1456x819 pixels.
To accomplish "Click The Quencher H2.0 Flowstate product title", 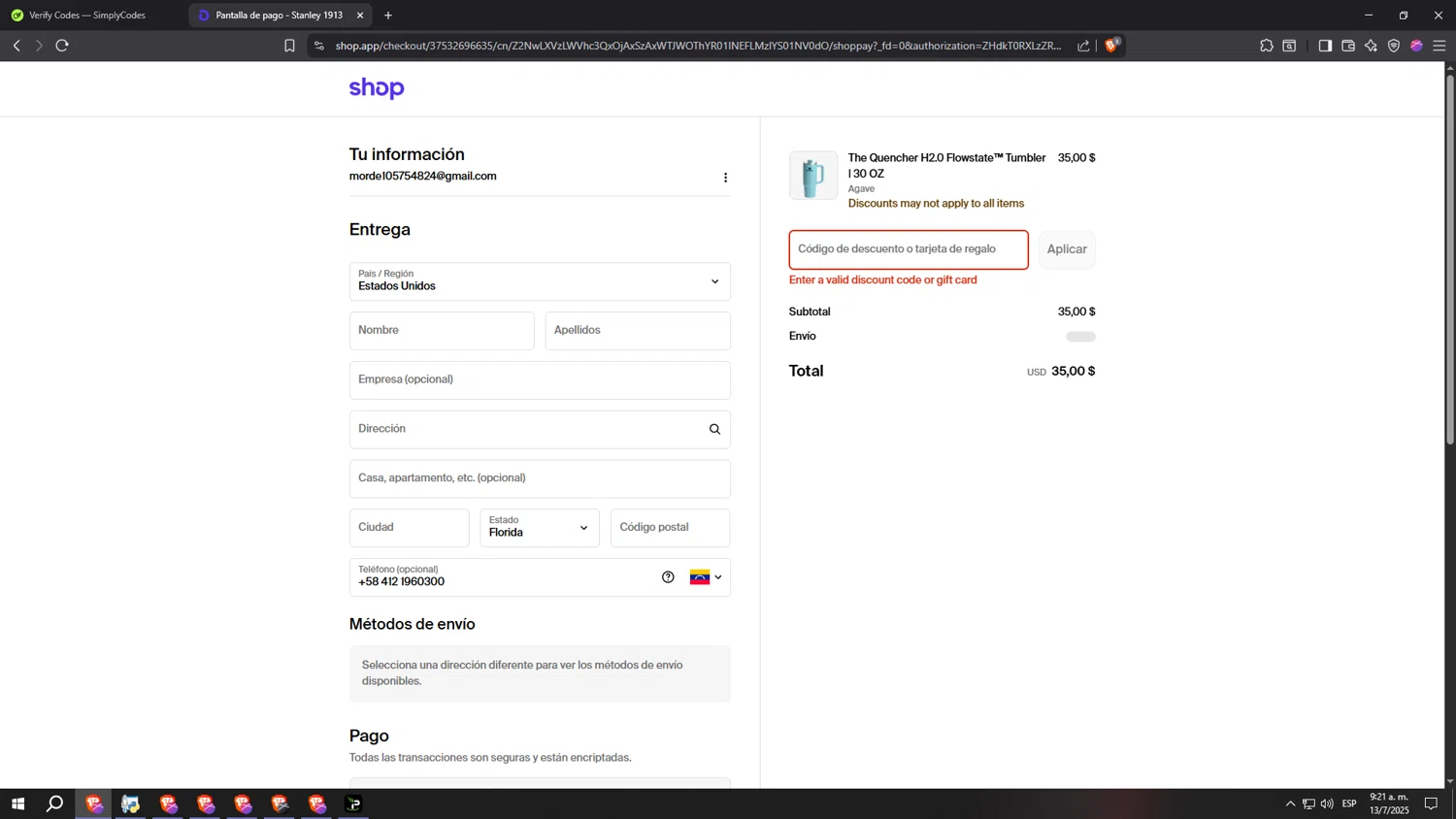I will pyautogui.click(x=946, y=166).
